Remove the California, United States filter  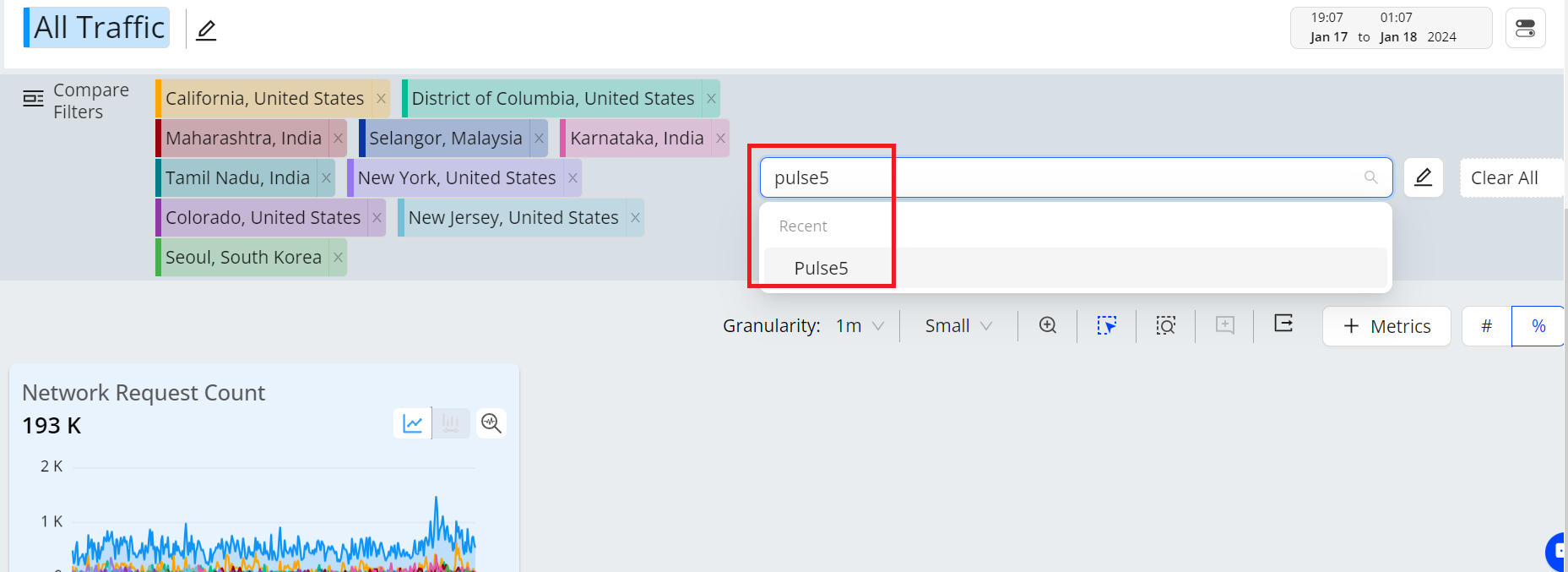click(381, 99)
